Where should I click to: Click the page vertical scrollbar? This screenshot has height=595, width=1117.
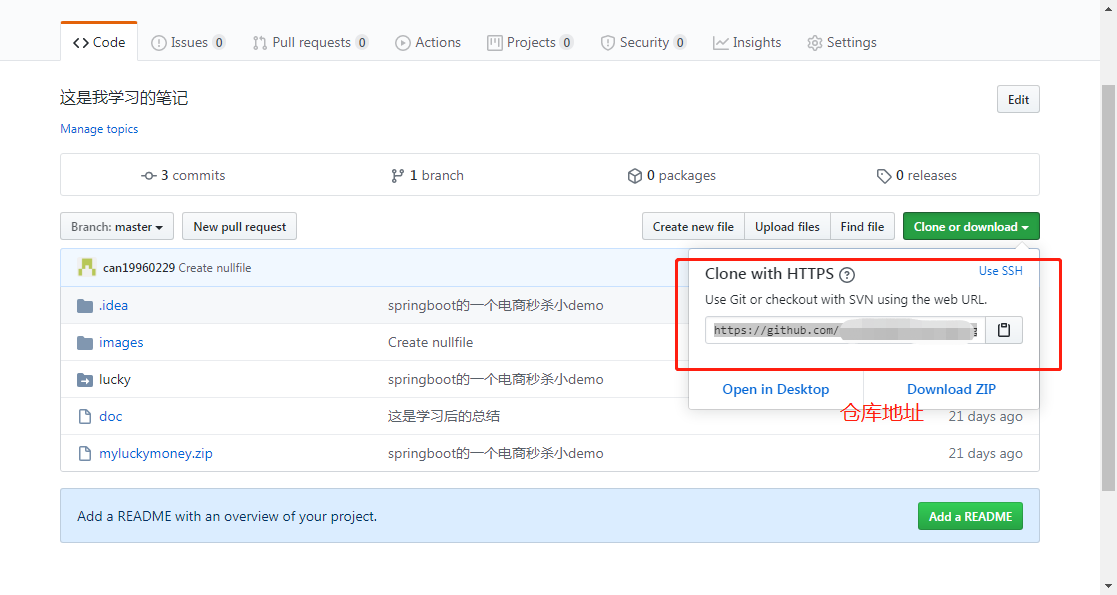click(1108, 288)
